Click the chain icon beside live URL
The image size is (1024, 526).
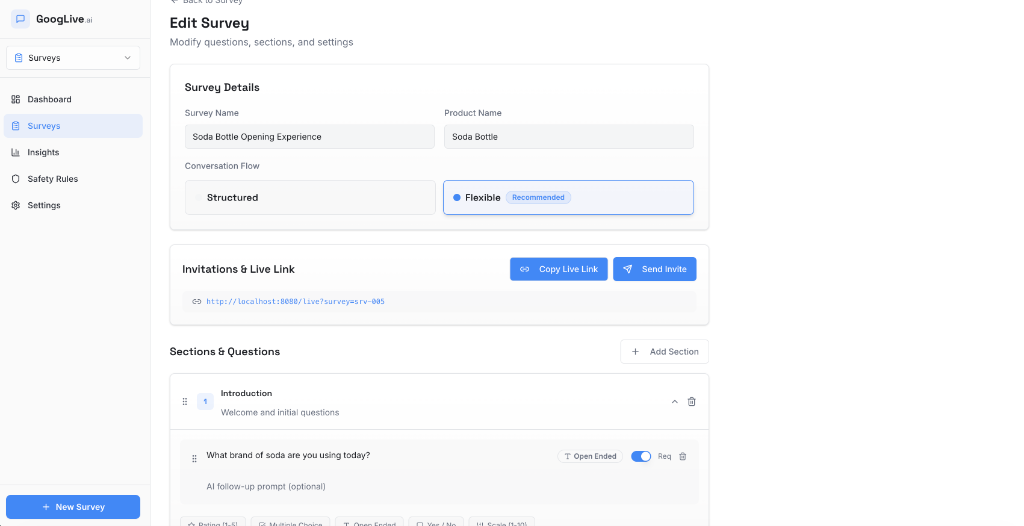197,301
